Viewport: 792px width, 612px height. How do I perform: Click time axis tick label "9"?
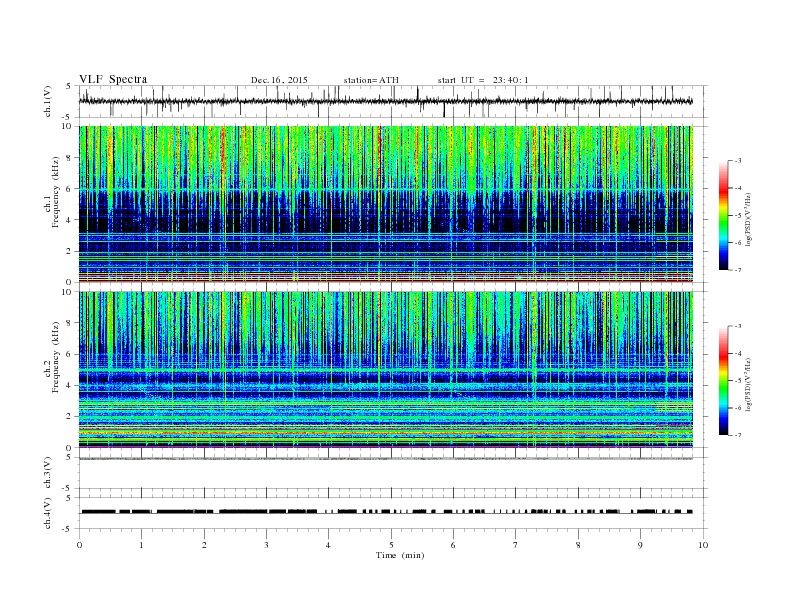click(x=640, y=545)
